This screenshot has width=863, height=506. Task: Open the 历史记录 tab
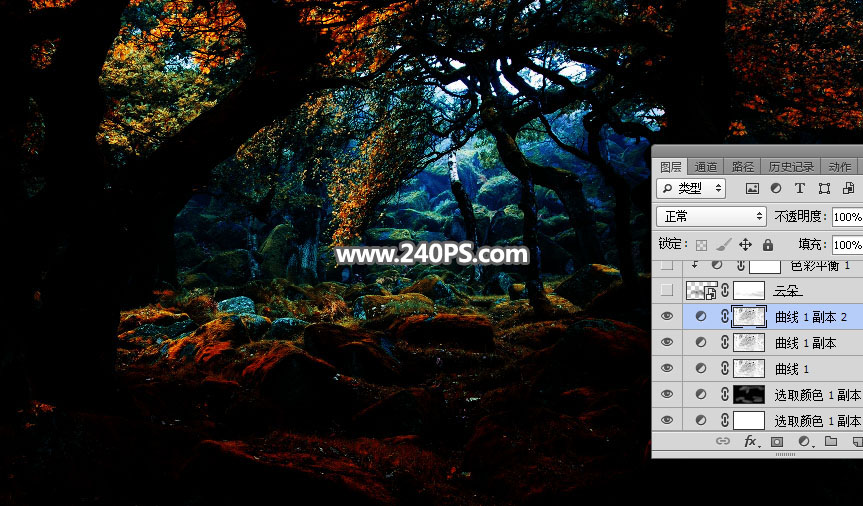[791, 167]
